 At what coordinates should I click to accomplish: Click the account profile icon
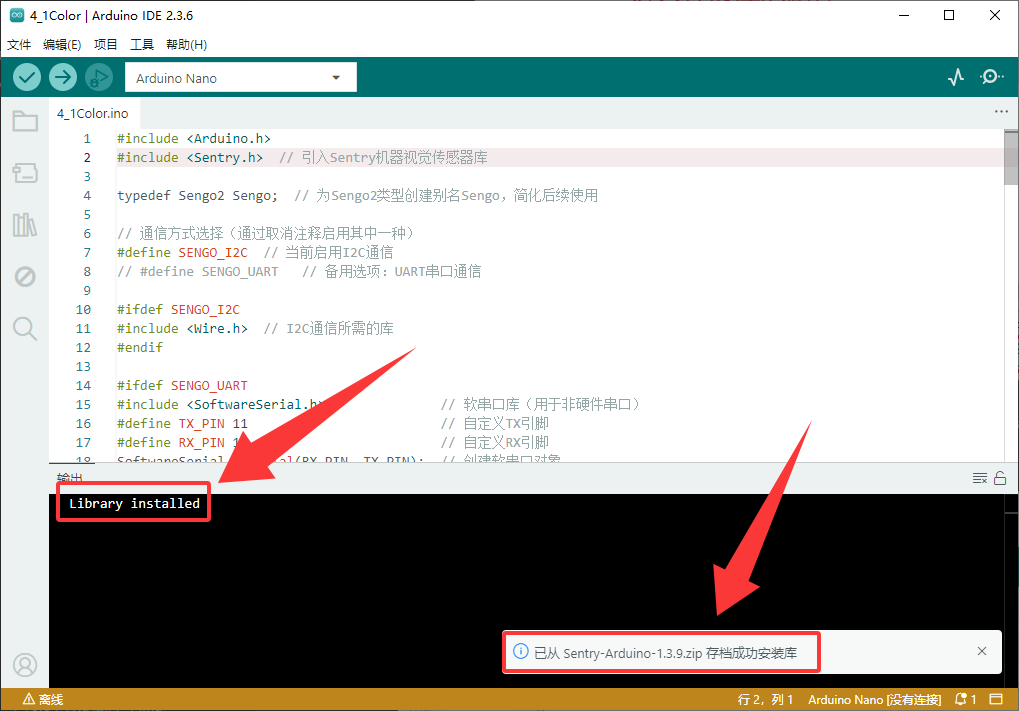(x=25, y=665)
